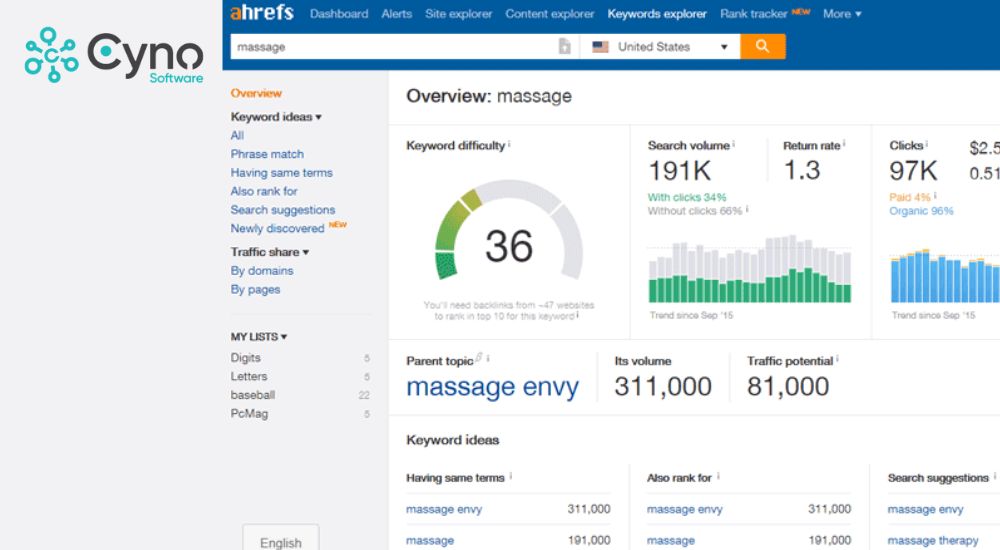Click the blue clicks trend chart
The image size is (1000, 550).
(x=945, y=276)
